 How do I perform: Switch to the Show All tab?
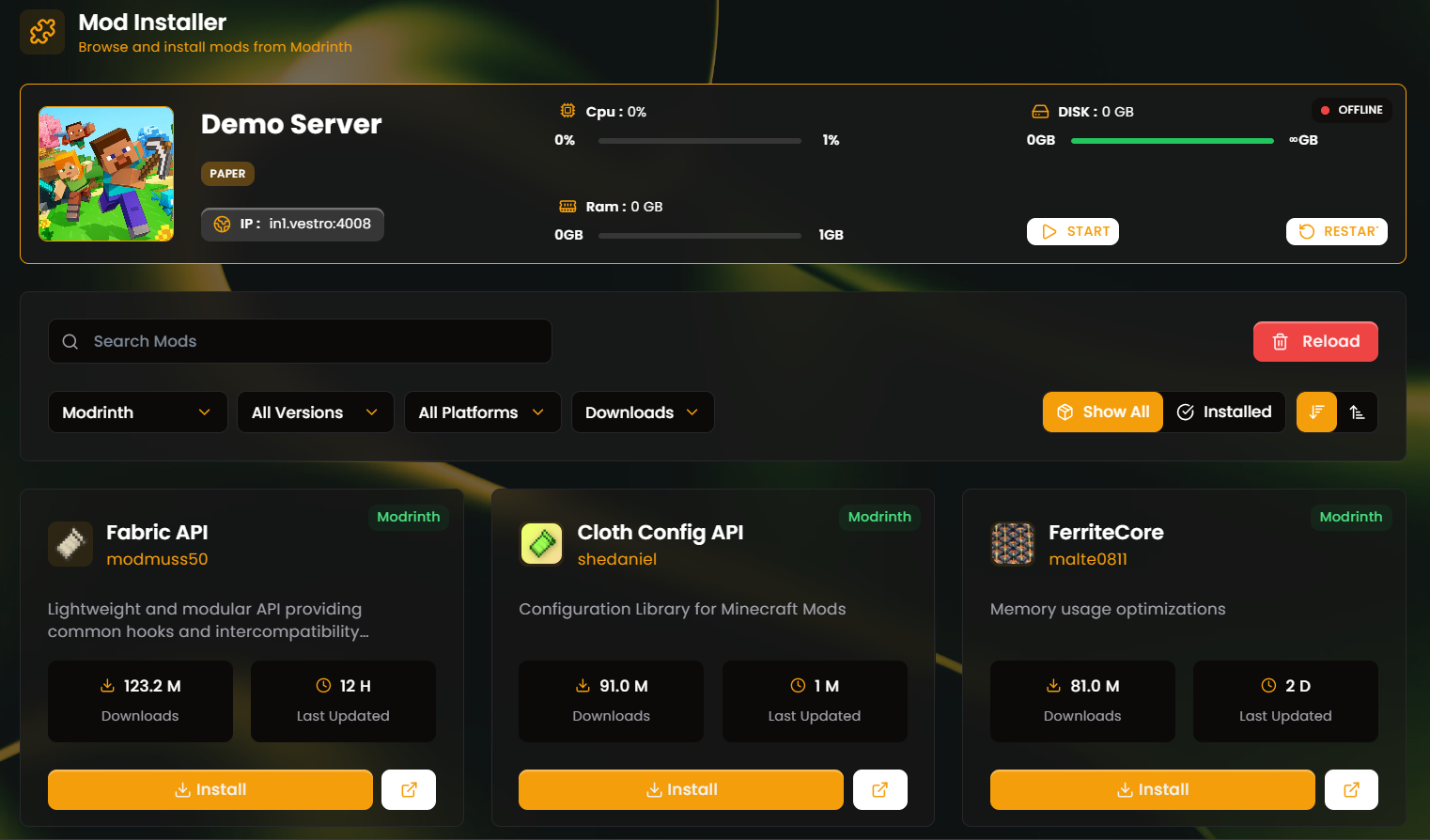[1102, 412]
